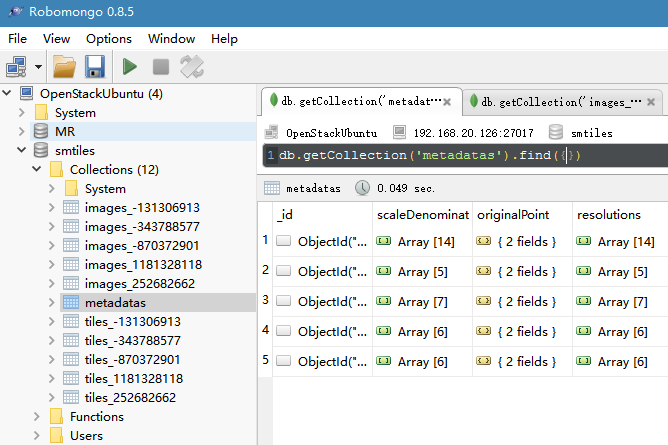This screenshot has width=668, height=445.
Task: Close the metadat query tab
Action: (x=447, y=102)
